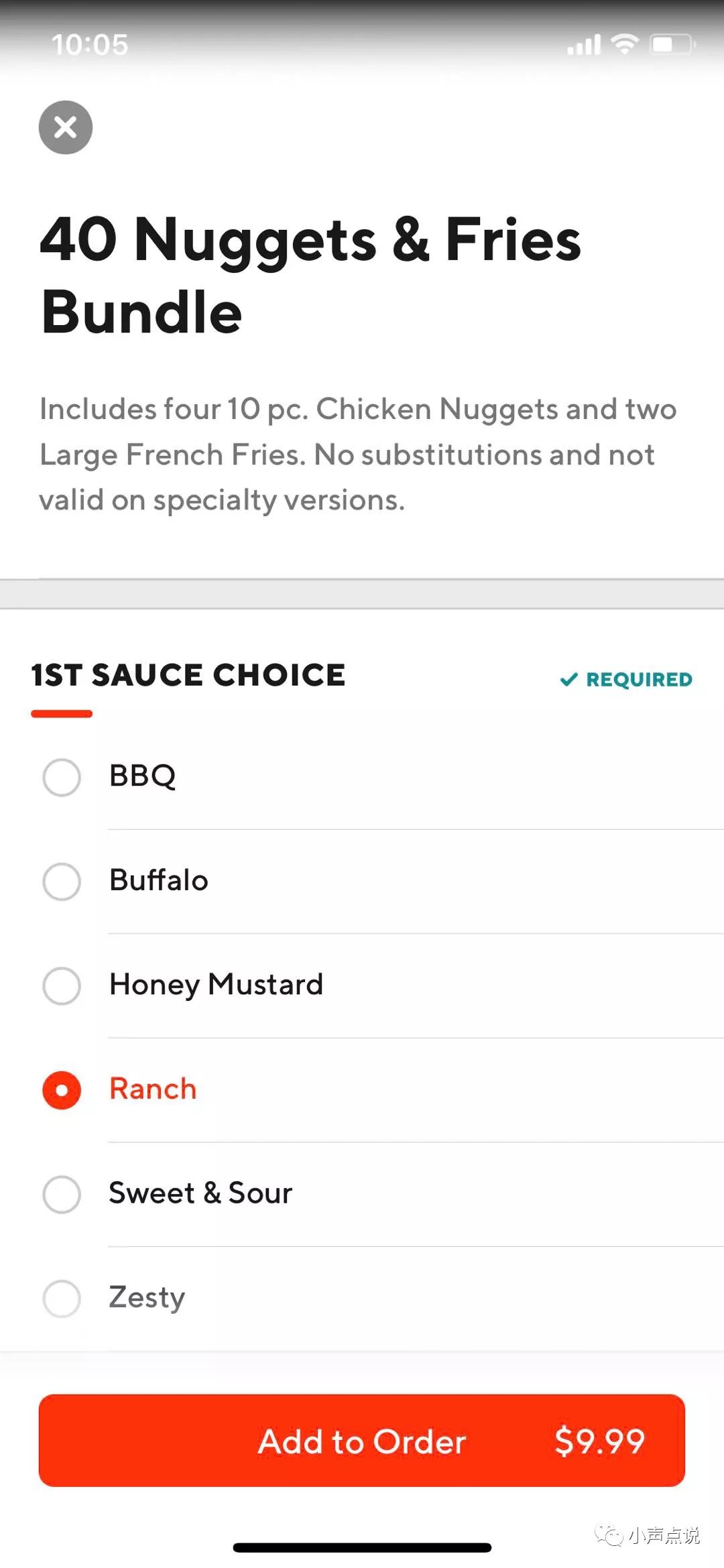This screenshot has height=1568, width=724.
Task: Click the green Required checkmark icon
Action: tap(568, 680)
